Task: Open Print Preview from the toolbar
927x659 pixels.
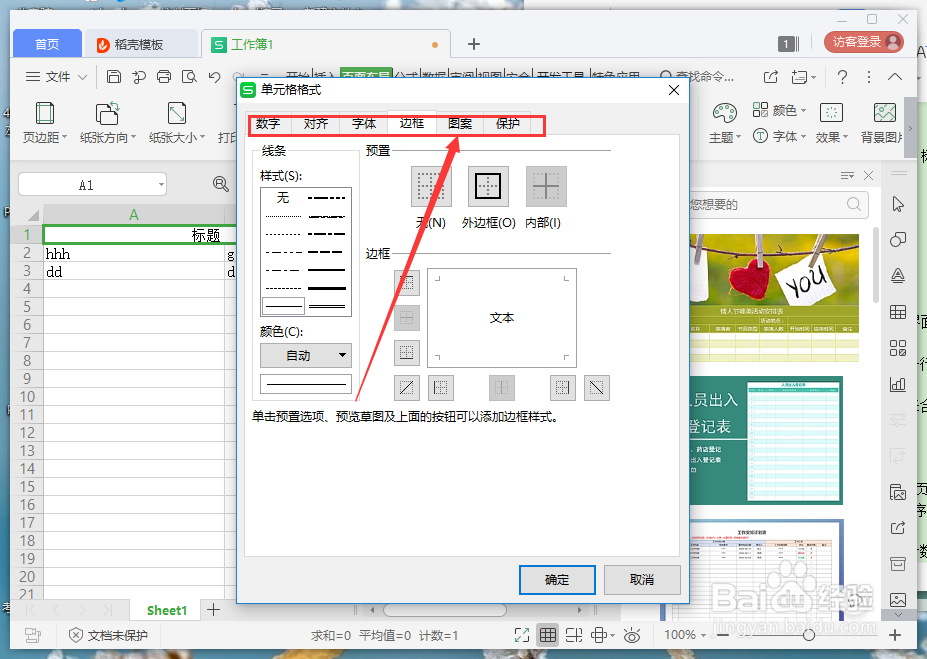Action: (189, 76)
